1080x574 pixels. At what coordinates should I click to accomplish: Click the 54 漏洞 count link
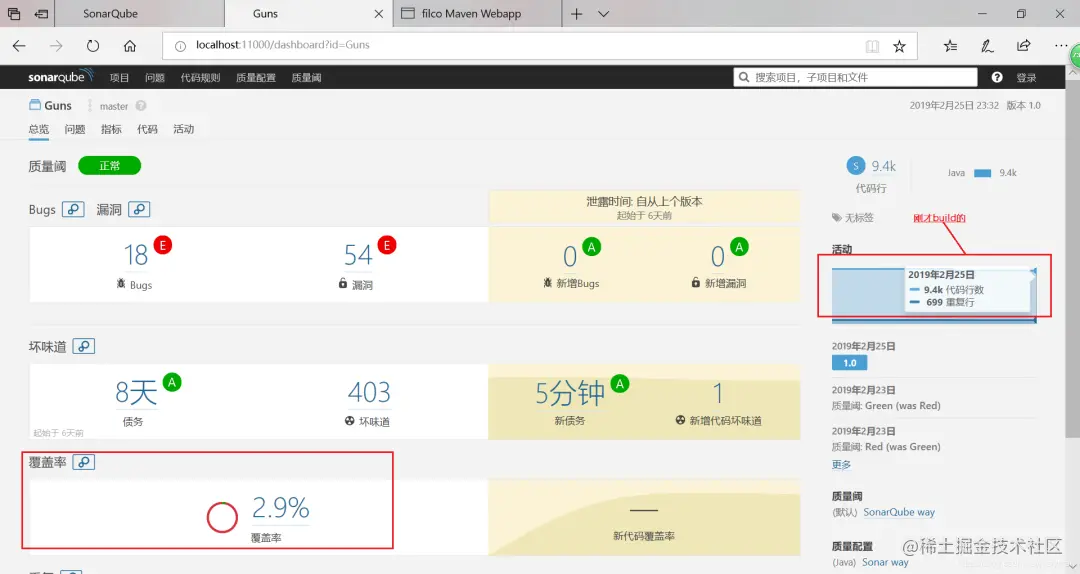(358, 255)
